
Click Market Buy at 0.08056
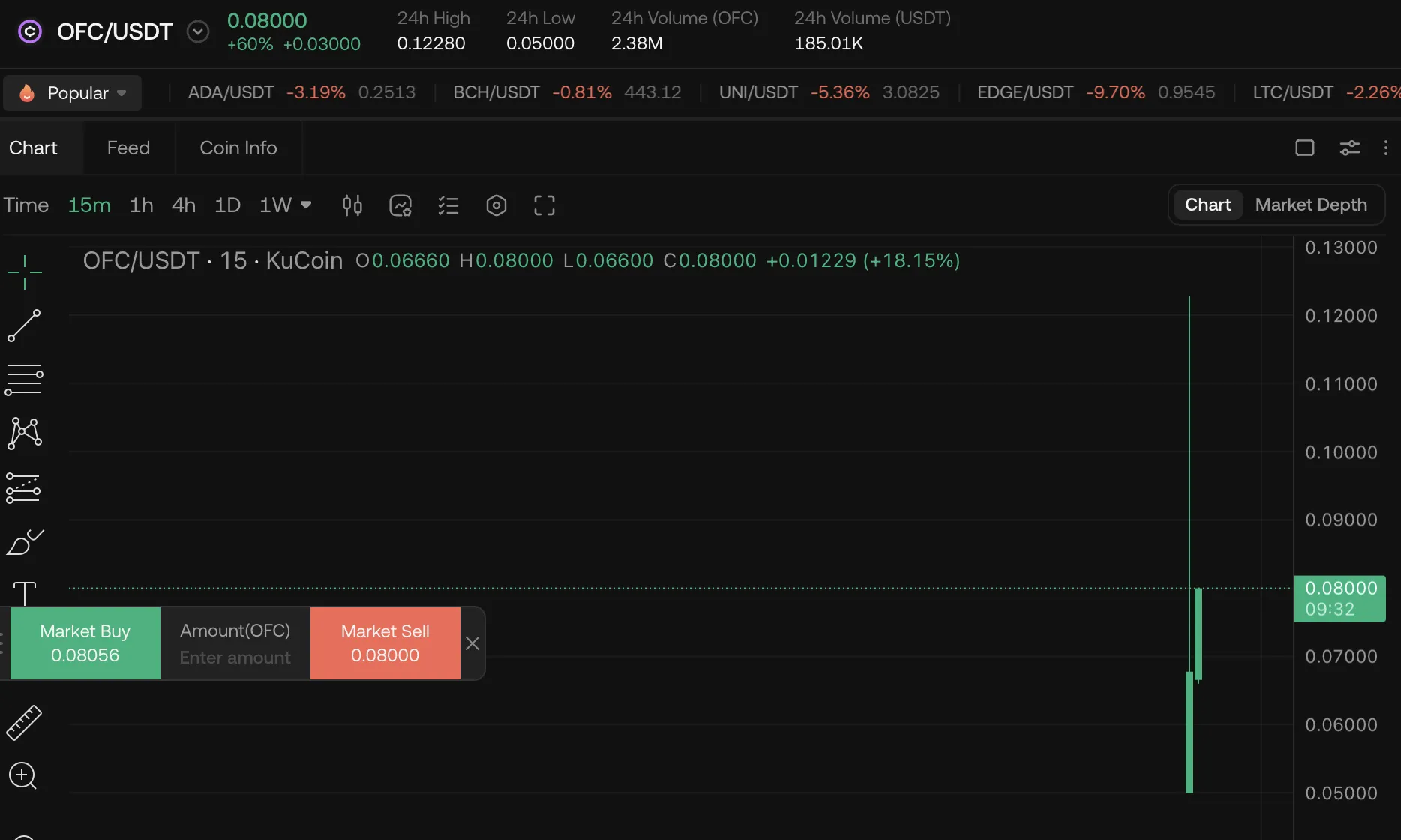click(x=85, y=643)
